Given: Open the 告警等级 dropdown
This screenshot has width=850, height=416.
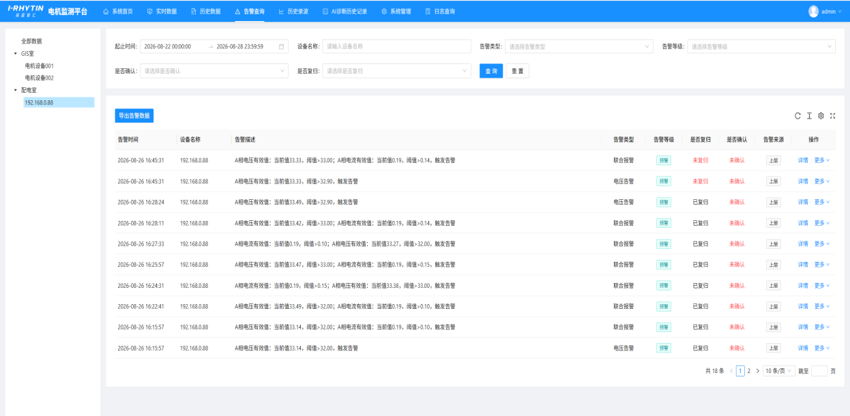Looking at the screenshot, I should (x=761, y=47).
